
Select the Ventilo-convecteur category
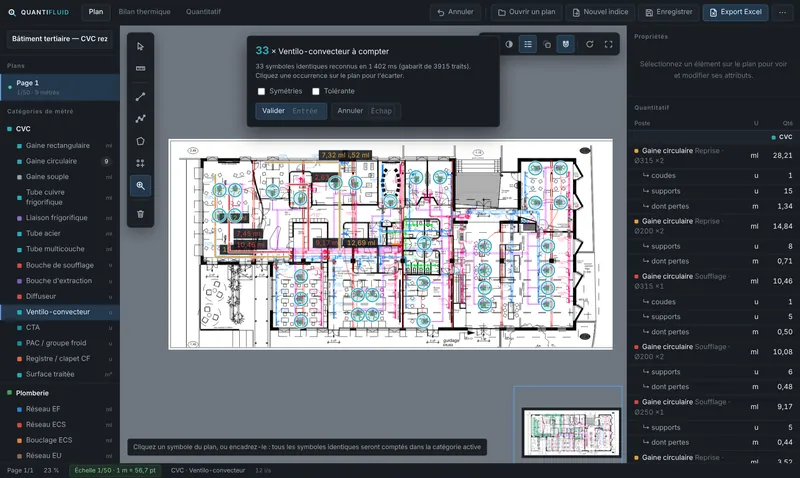pos(60,312)
